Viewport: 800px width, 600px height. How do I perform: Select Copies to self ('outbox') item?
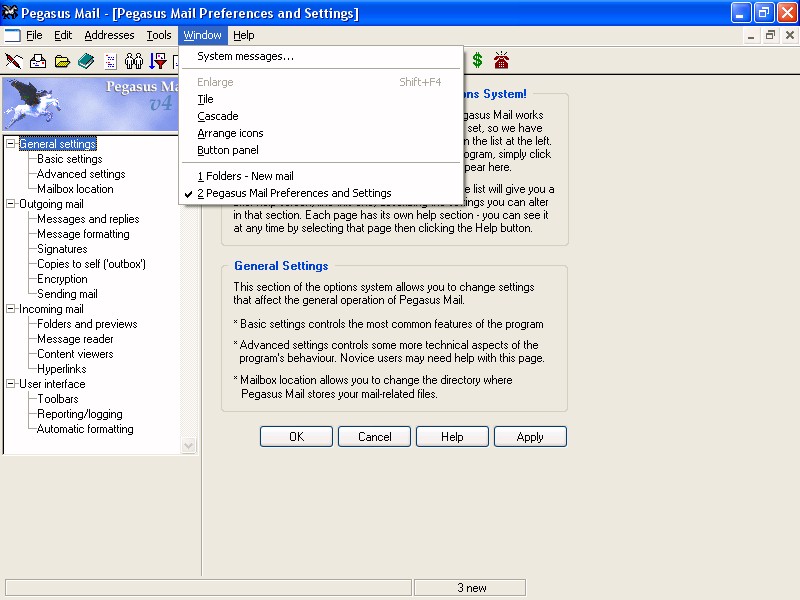(x=91, y=264)
